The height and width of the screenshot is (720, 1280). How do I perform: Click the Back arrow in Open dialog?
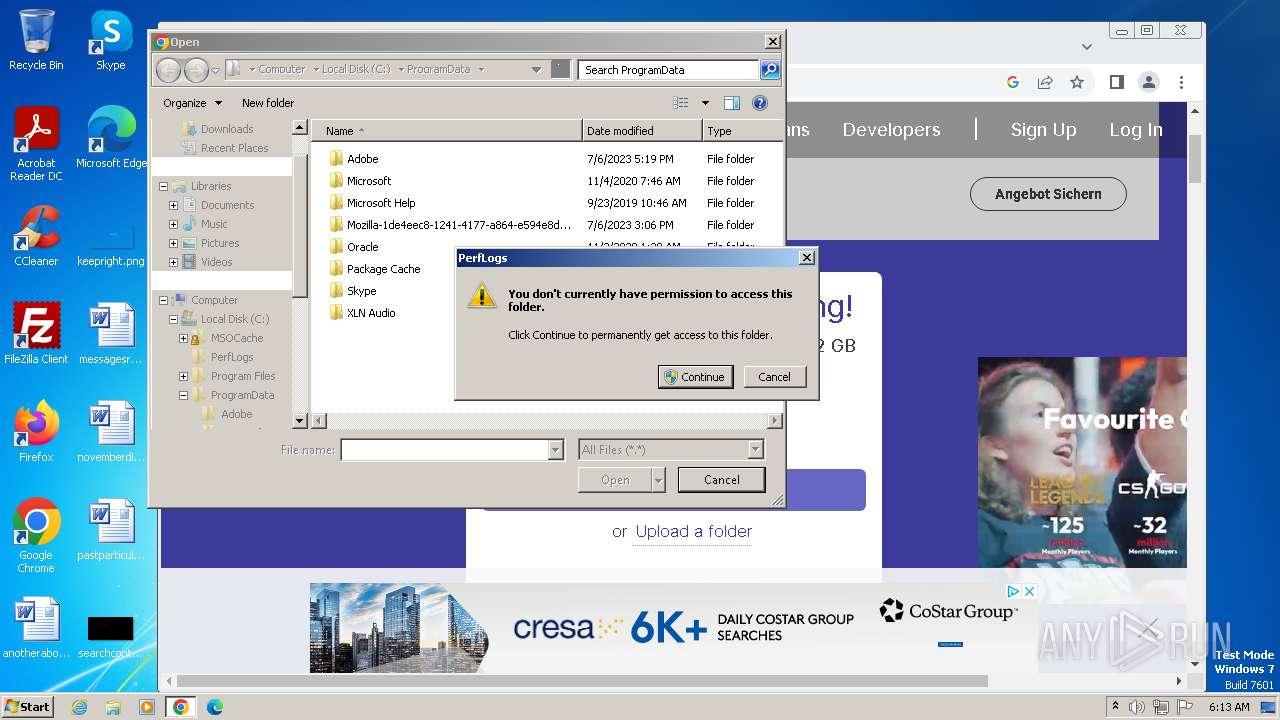168,69
